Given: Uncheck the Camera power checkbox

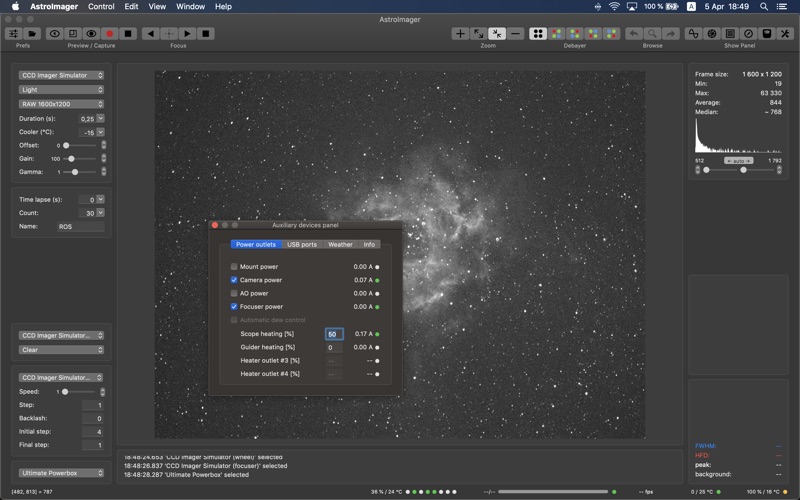Looking at the screenshot, I should point(234,280).
